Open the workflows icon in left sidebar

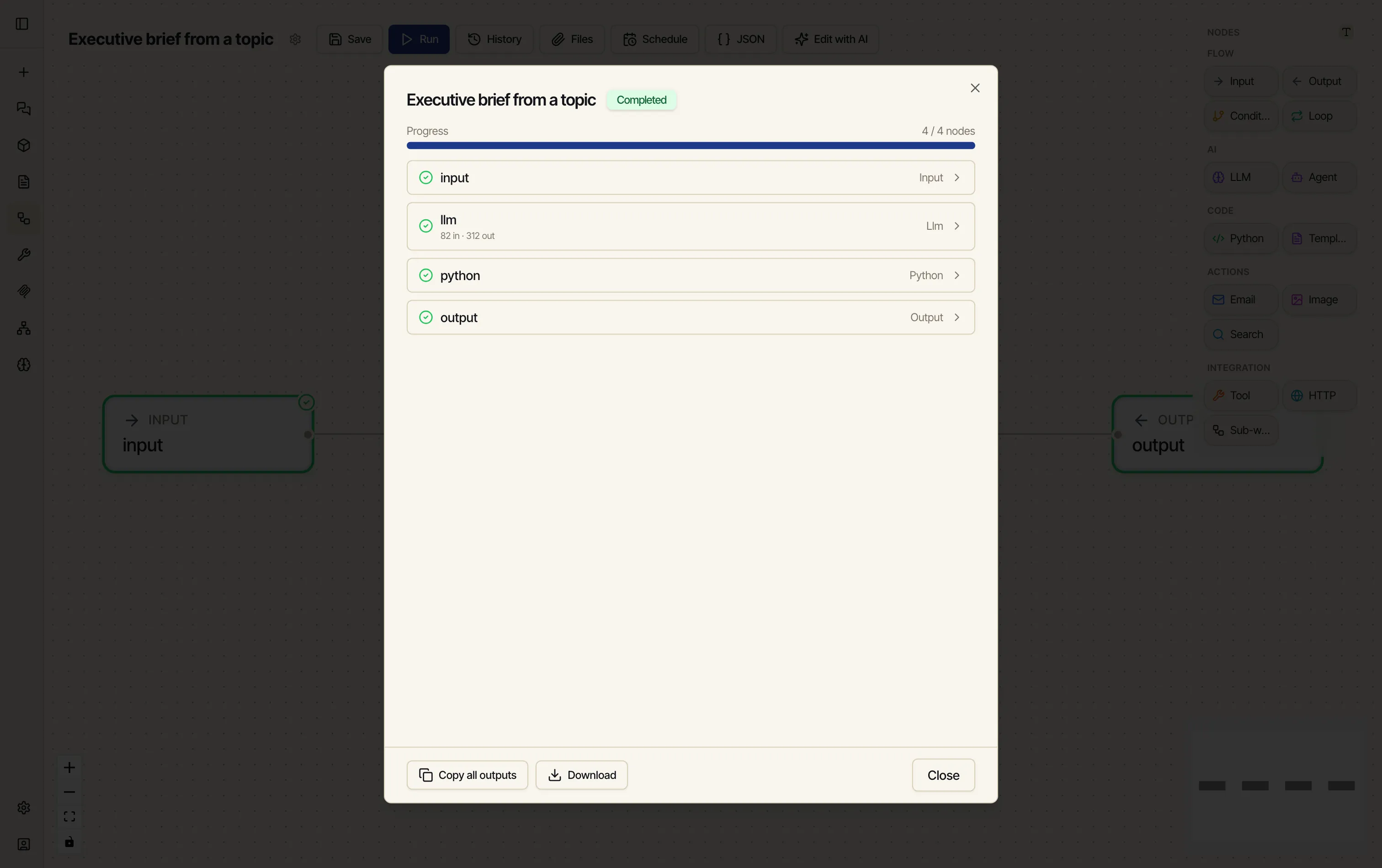coord(23,218)
